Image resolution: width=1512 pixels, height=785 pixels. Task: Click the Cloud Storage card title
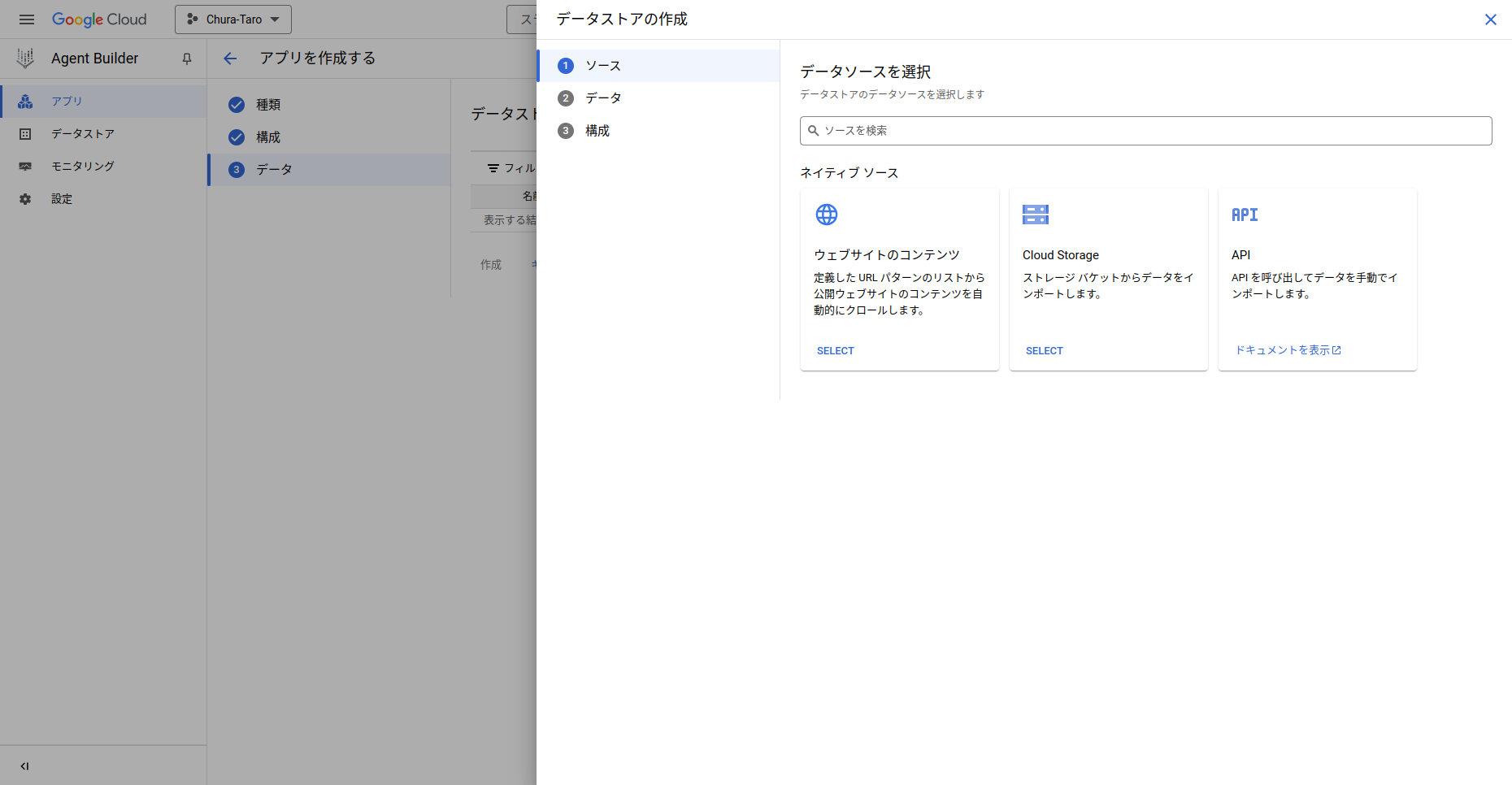click(1061, 255)
